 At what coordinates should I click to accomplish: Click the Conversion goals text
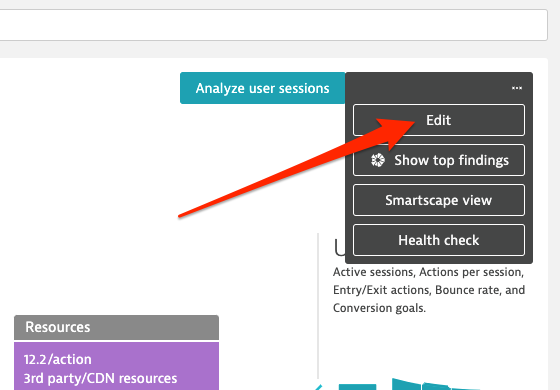click(x=379, y=308)
